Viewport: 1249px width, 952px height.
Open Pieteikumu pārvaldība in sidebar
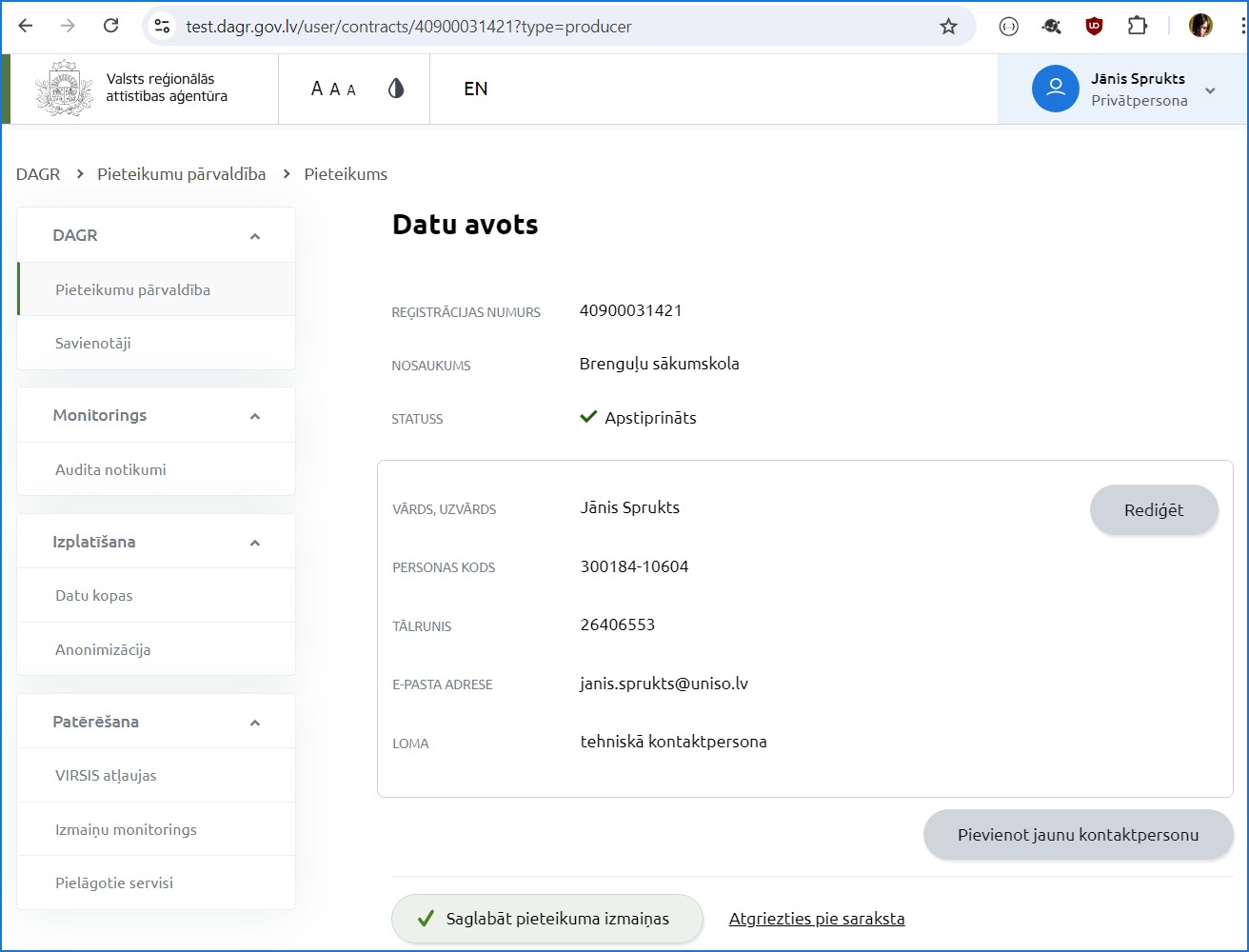(156, 289)
